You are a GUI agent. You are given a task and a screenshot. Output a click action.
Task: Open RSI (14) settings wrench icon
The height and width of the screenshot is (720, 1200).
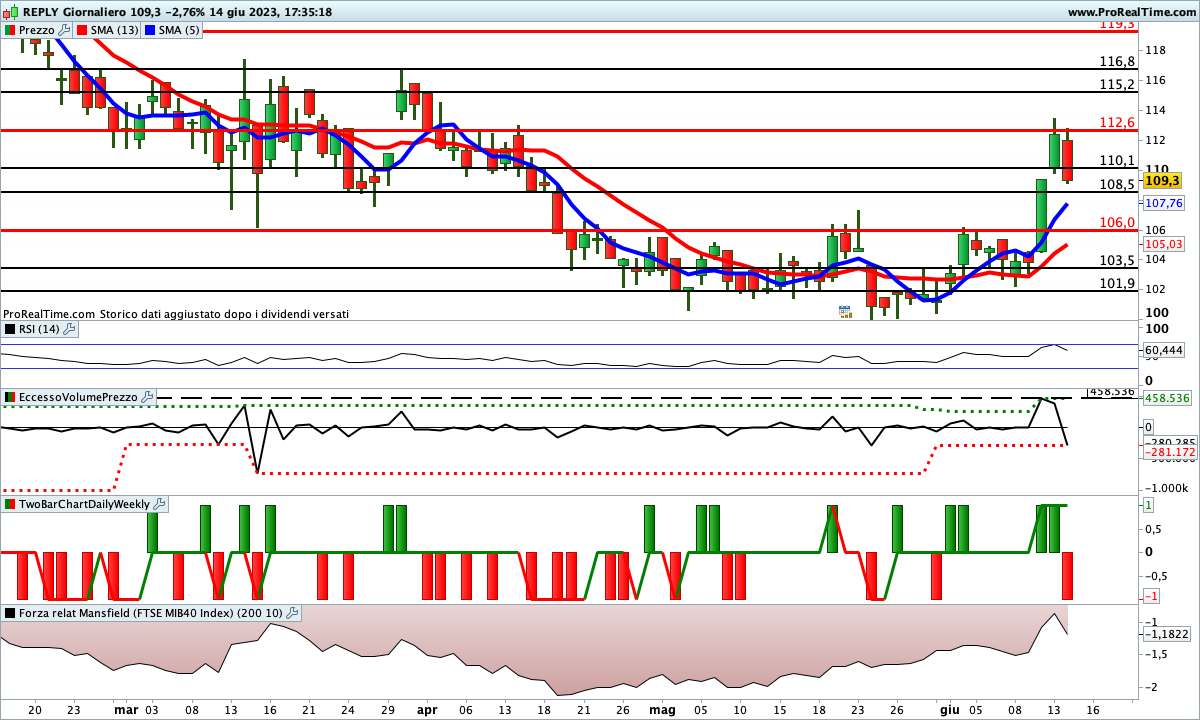pyautogui.click(x=69, y=328)
